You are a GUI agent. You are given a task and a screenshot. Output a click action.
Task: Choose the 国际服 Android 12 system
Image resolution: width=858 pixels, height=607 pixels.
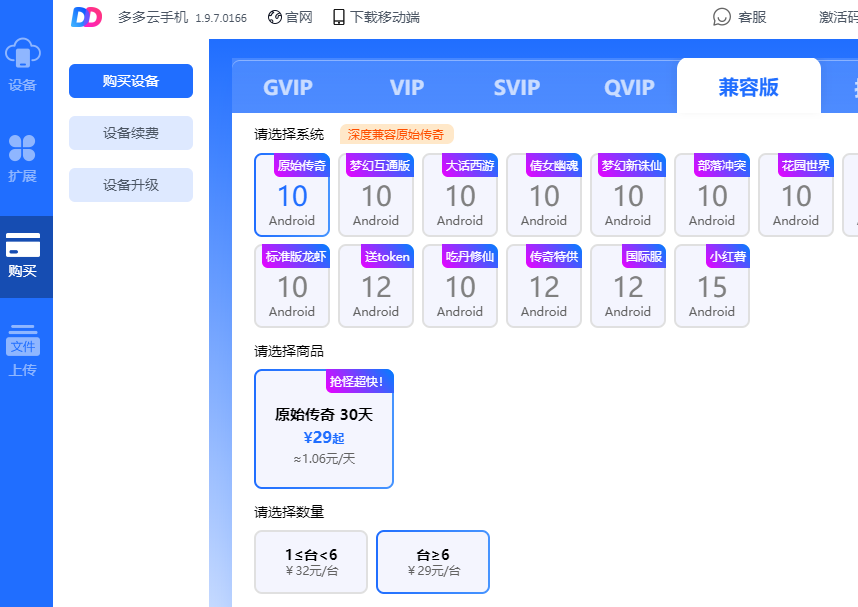[x=628, y=286]
